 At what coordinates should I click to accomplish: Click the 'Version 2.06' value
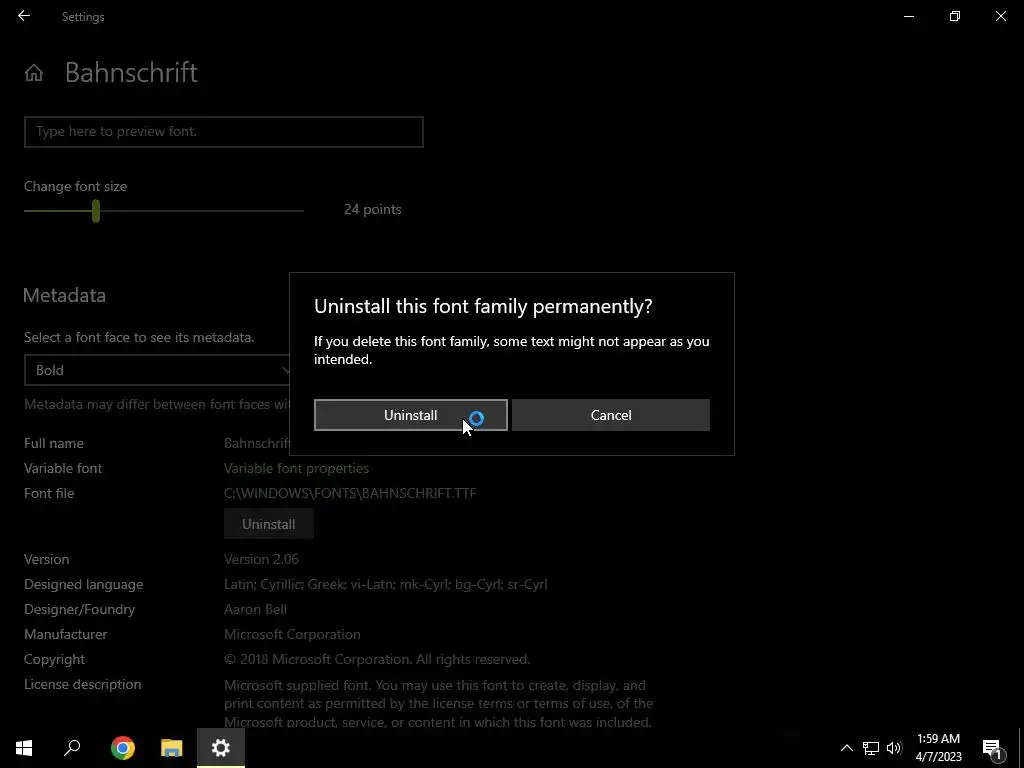pyautogui.click(x=261, y=559)
